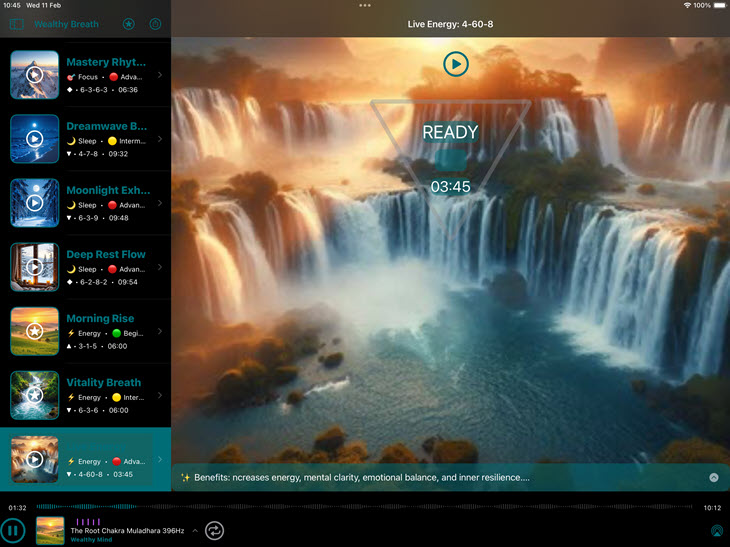Click the Wealthy Breath title
The height and width of the screenshot is (547, 730).
[66, 24]
